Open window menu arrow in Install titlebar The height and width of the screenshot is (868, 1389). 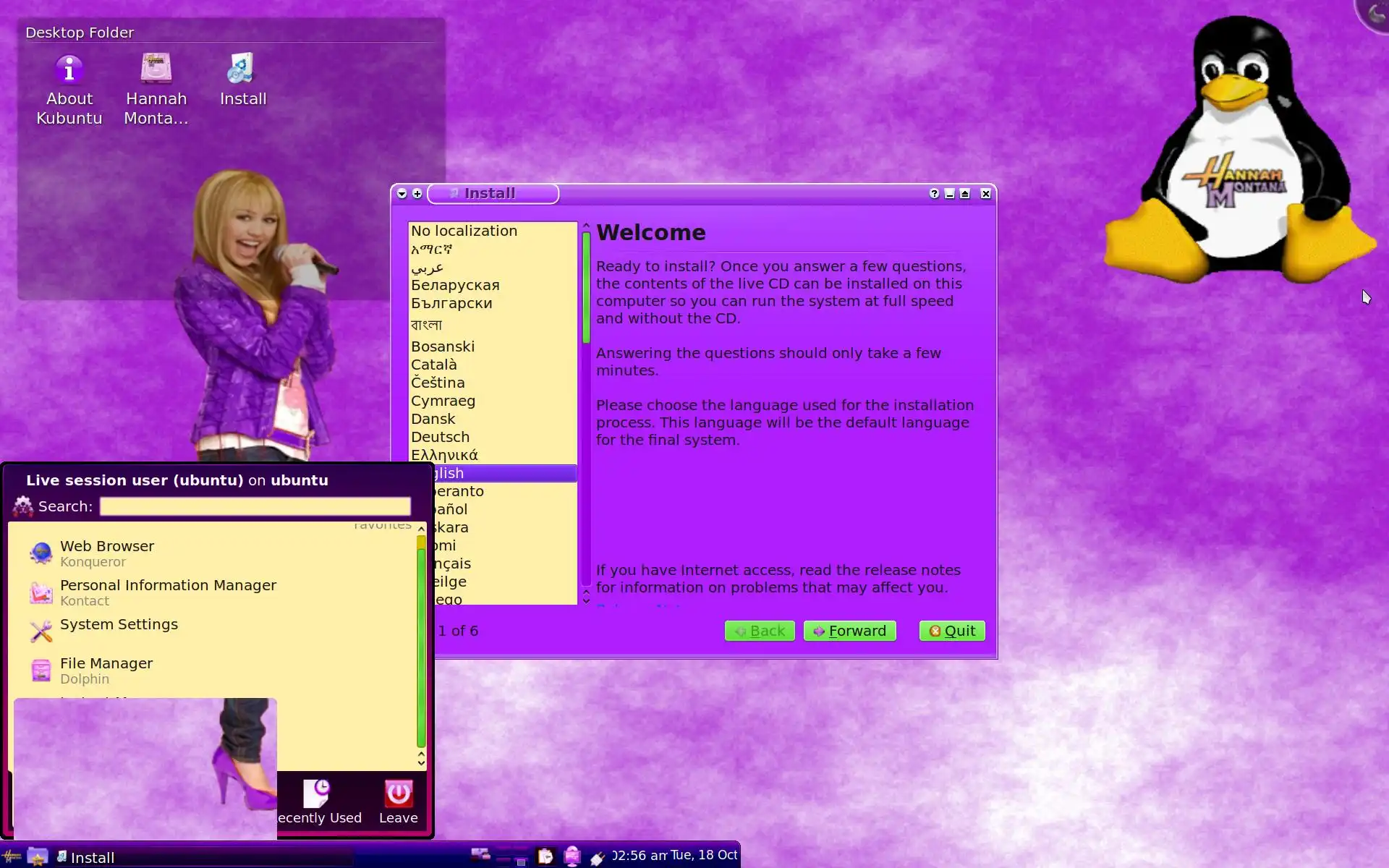(402, 194)
